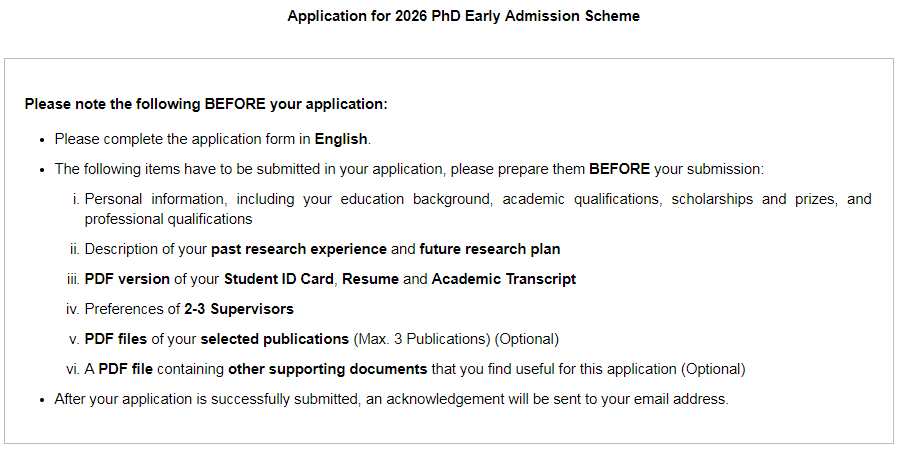Click the '(Max. 3 Publications)' text
898x451 pixels.
(x=422, y=339)
